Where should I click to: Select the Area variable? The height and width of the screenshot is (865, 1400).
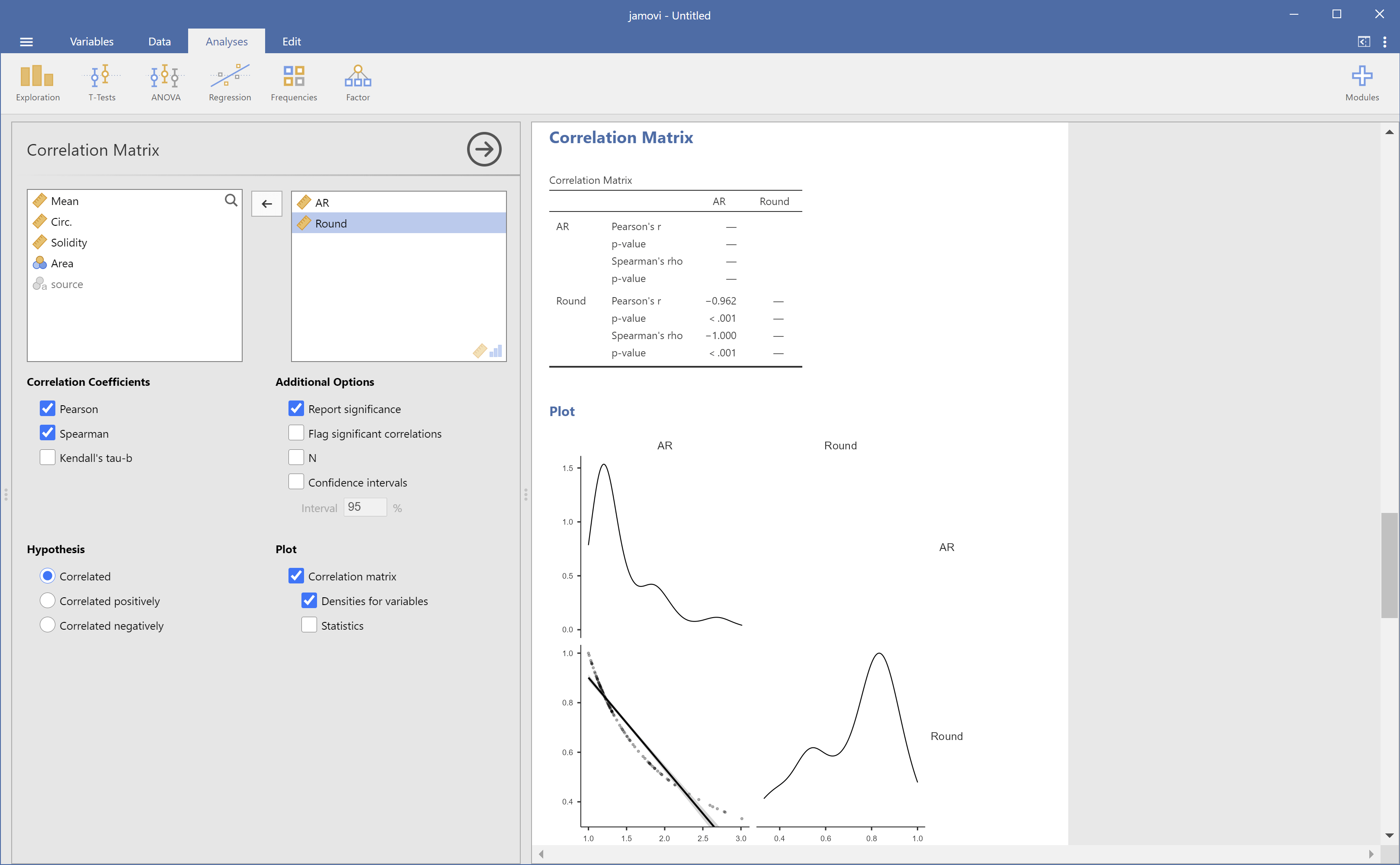135,263
